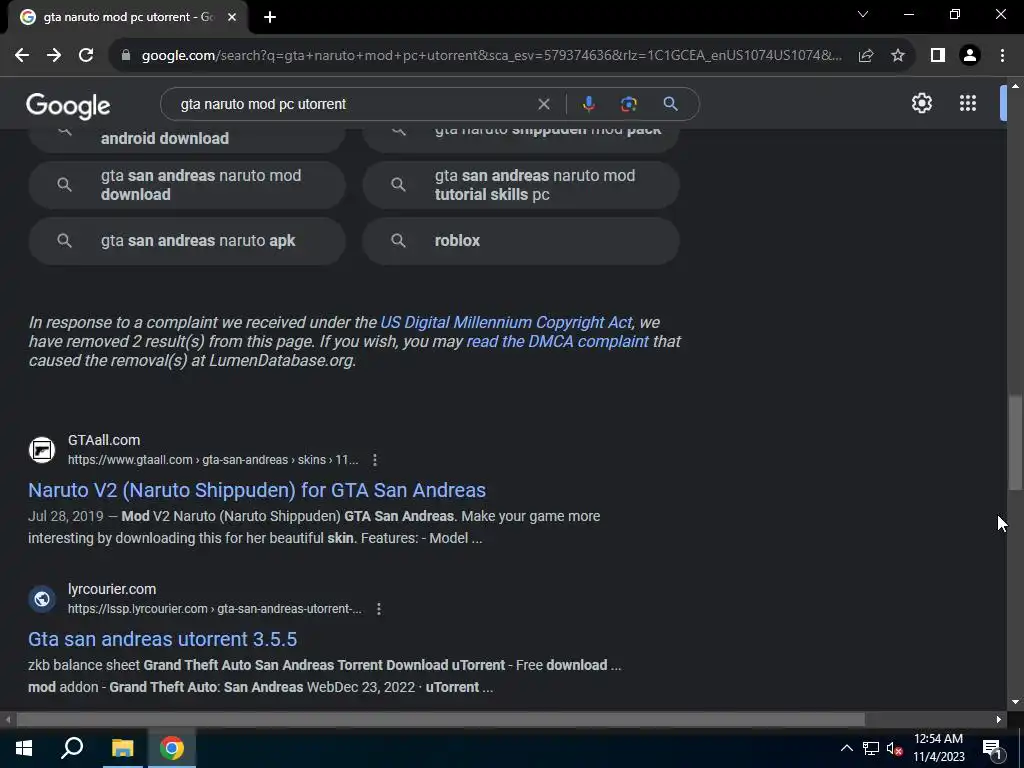Open the browser side panel
The image size is (1024, 768).
(x=938, y=56)
